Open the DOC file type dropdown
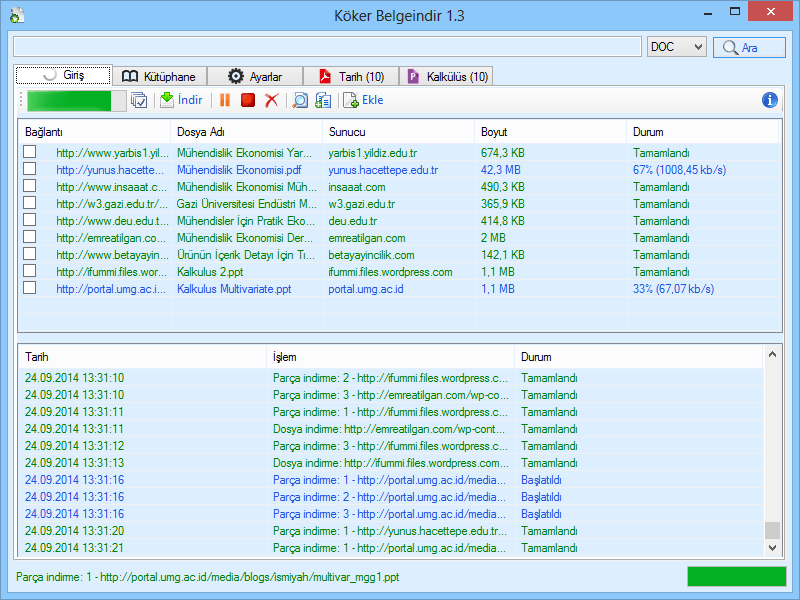 pos(676,47)
